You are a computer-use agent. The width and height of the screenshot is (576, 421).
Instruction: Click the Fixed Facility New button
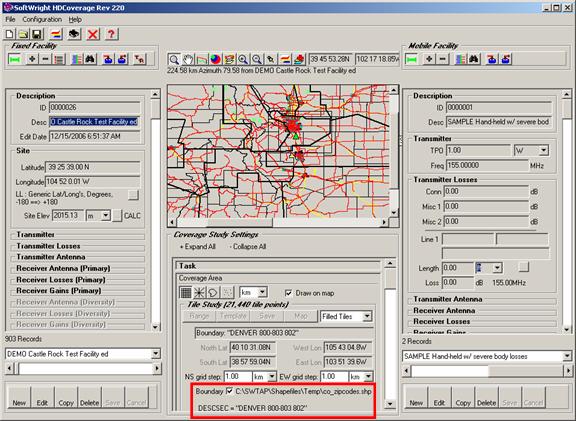pyautogui.click(x=19, y=397)
